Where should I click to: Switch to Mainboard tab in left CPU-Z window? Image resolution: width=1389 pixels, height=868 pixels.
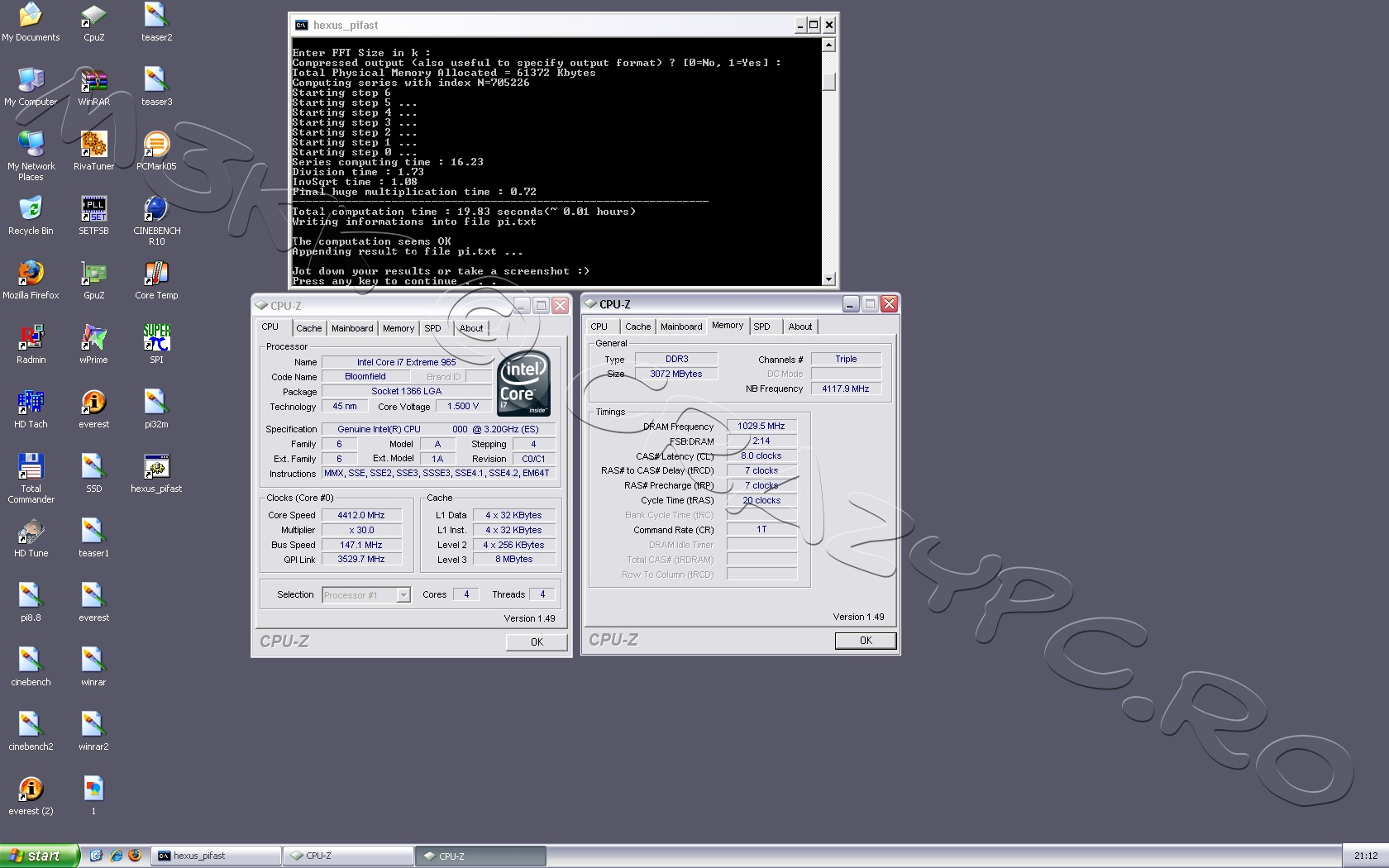click(352, 328)
